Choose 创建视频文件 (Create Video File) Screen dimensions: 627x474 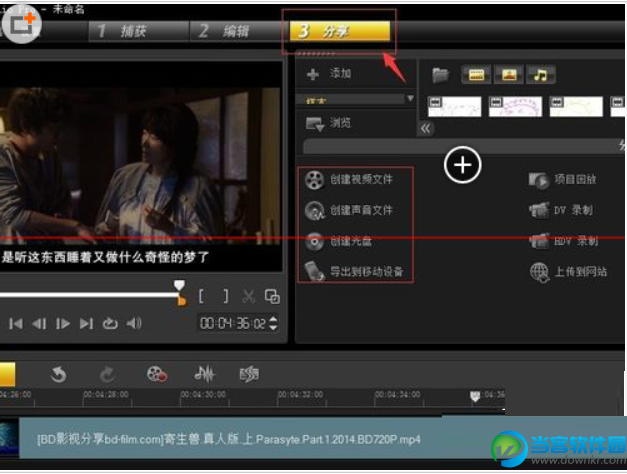349,180
